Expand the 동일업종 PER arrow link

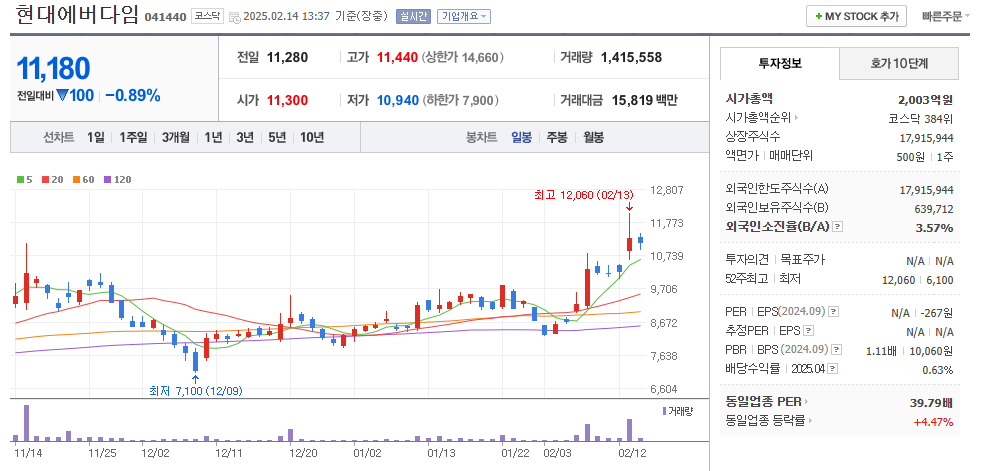click(x=806, y=402)
